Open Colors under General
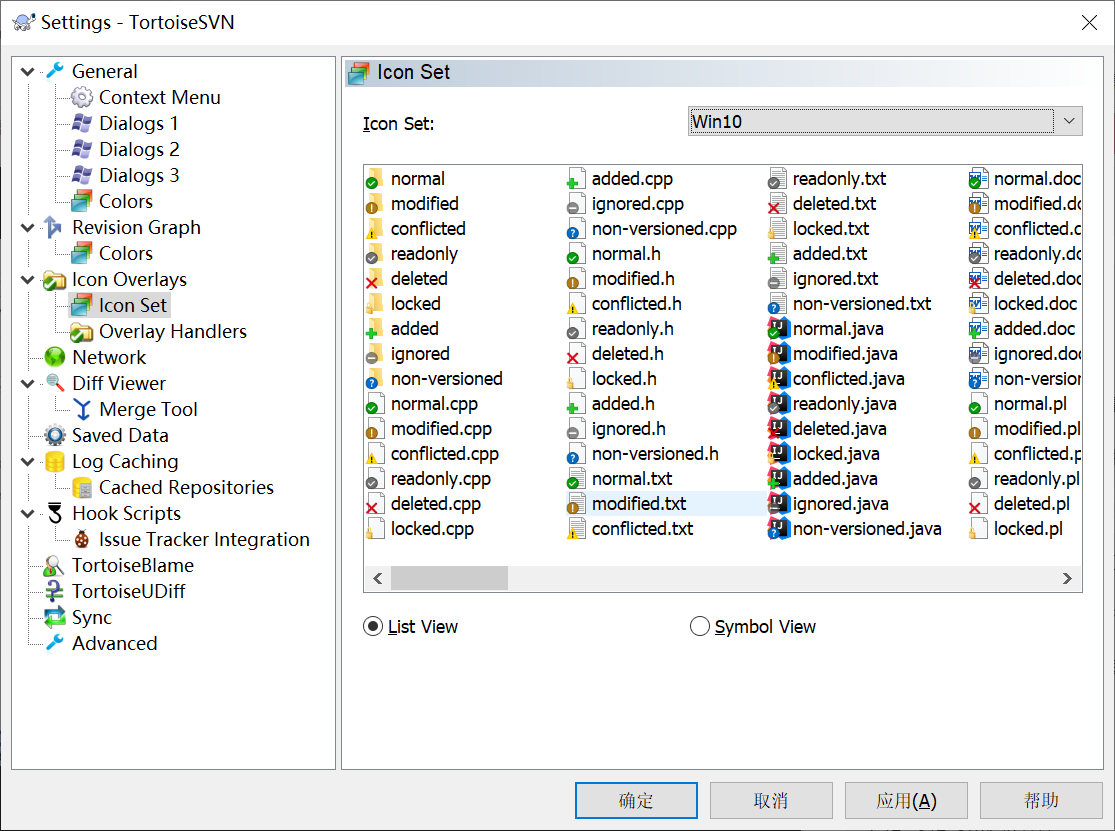Viewport: 1115px width, 831px height. tap(126, 201)
